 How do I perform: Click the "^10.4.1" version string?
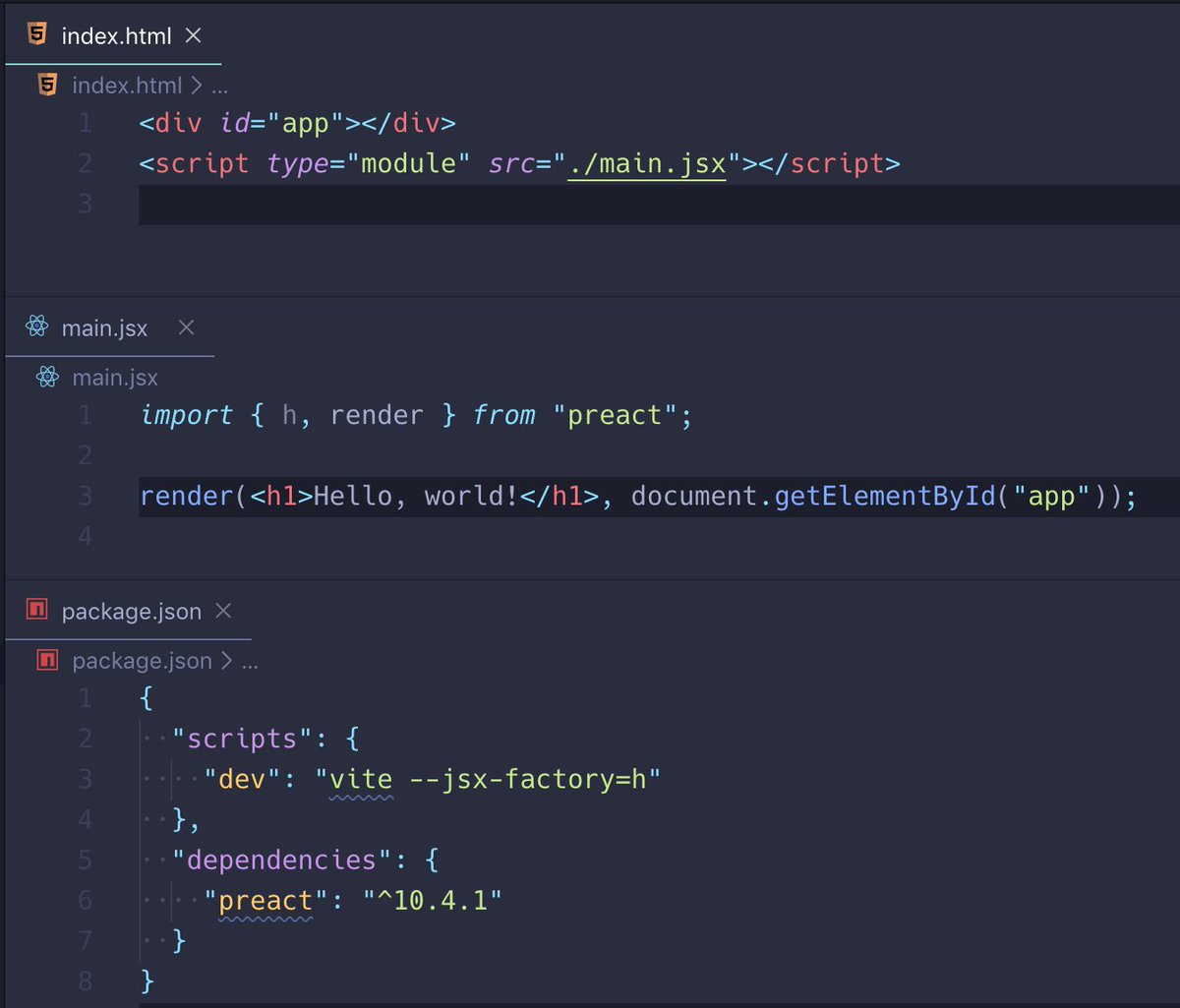[432, 901]
